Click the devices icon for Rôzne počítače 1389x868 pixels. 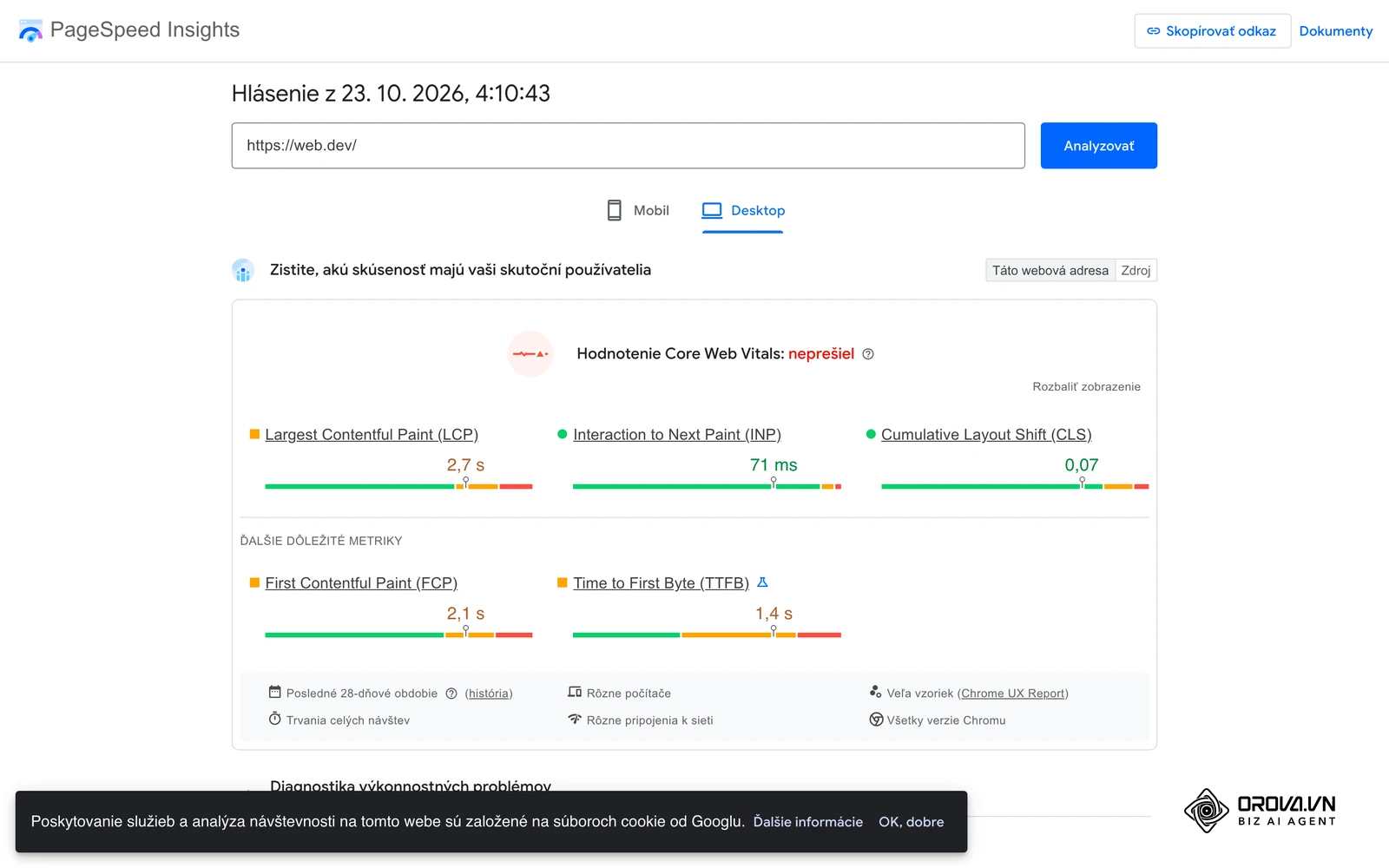(x=575, y=692)
